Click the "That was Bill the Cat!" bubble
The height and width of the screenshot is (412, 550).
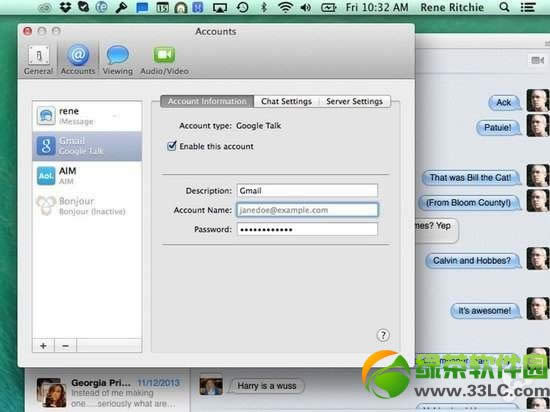[471, 178]
